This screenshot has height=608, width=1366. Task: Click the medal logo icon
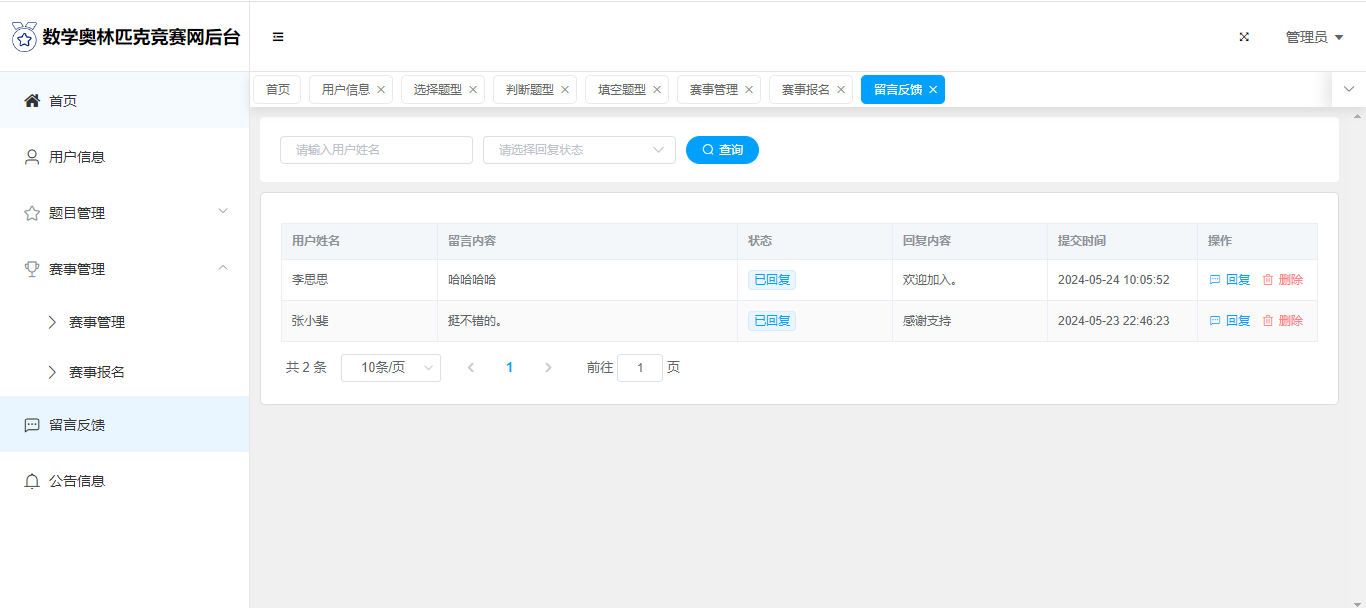24,38
